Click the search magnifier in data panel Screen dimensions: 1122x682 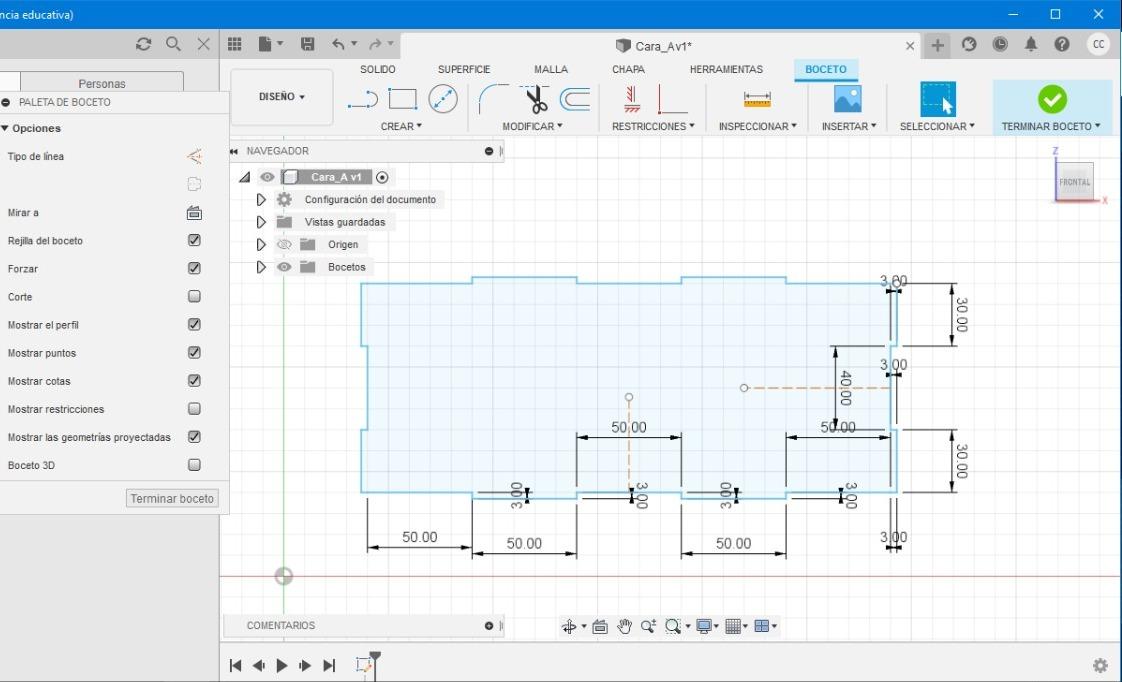pos(173,44)
